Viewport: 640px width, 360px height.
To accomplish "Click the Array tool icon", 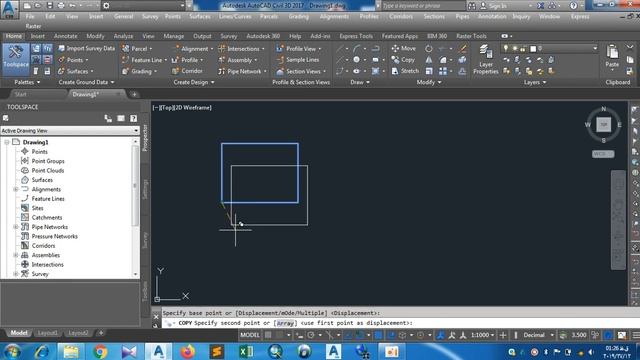I will coord(443,71).
